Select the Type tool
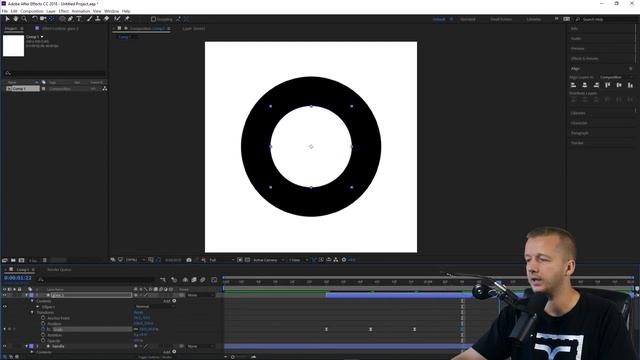640x360 pixels. [79, 19]
